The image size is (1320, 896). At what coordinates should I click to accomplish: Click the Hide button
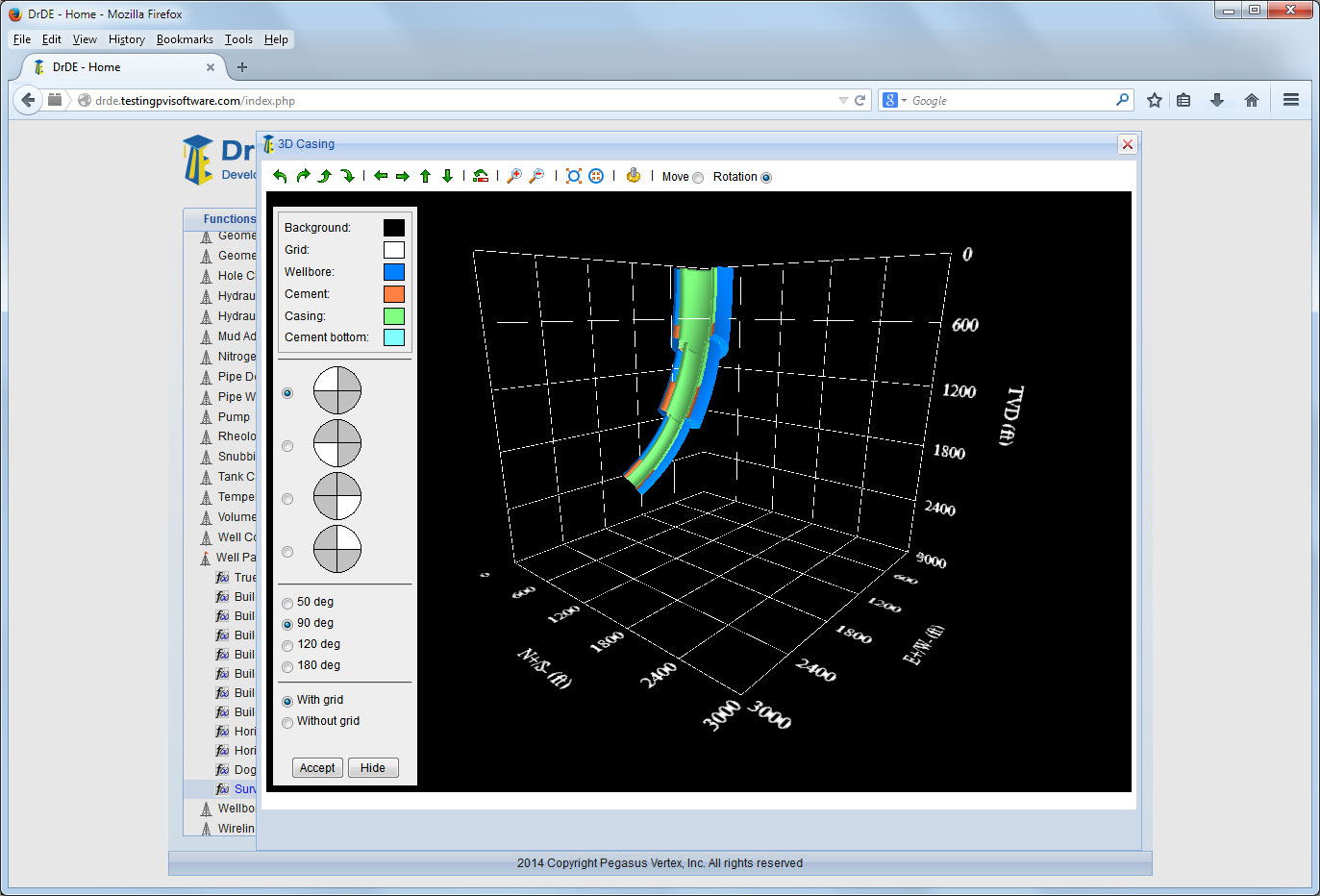(x=373, y=768)
